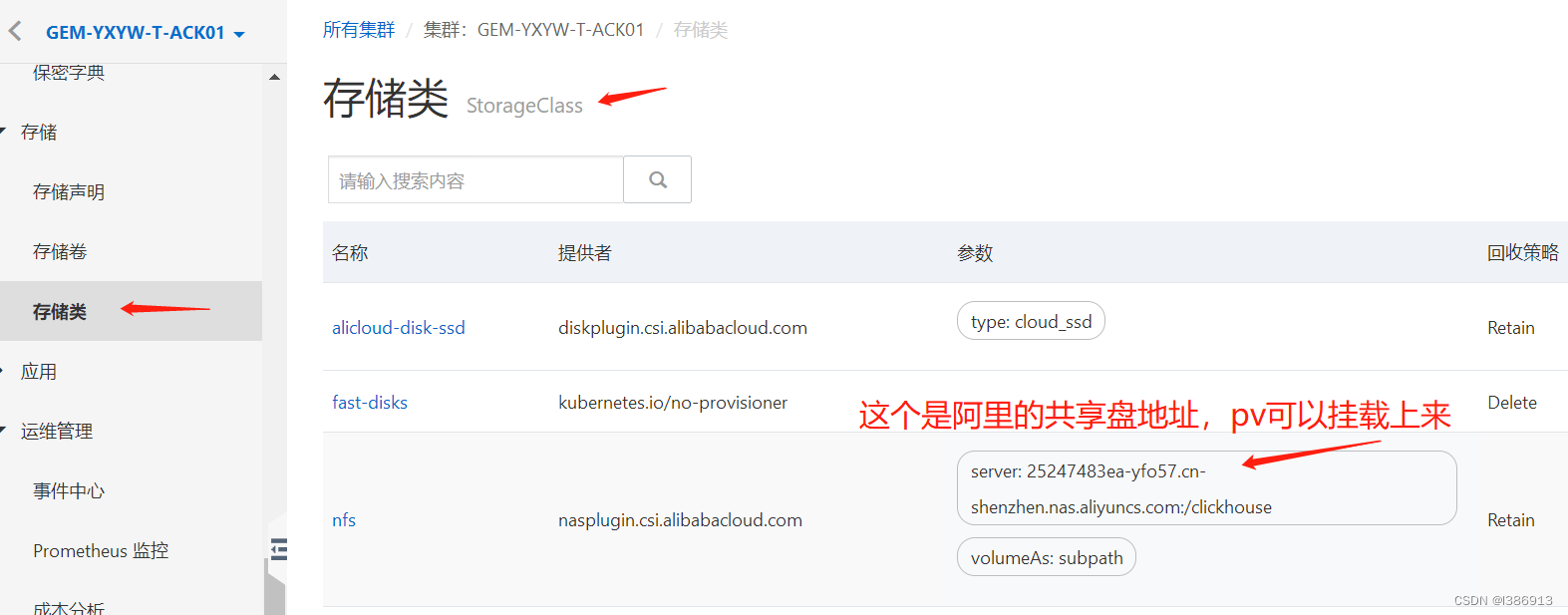Click the 名称 column header

coord(350,253)
